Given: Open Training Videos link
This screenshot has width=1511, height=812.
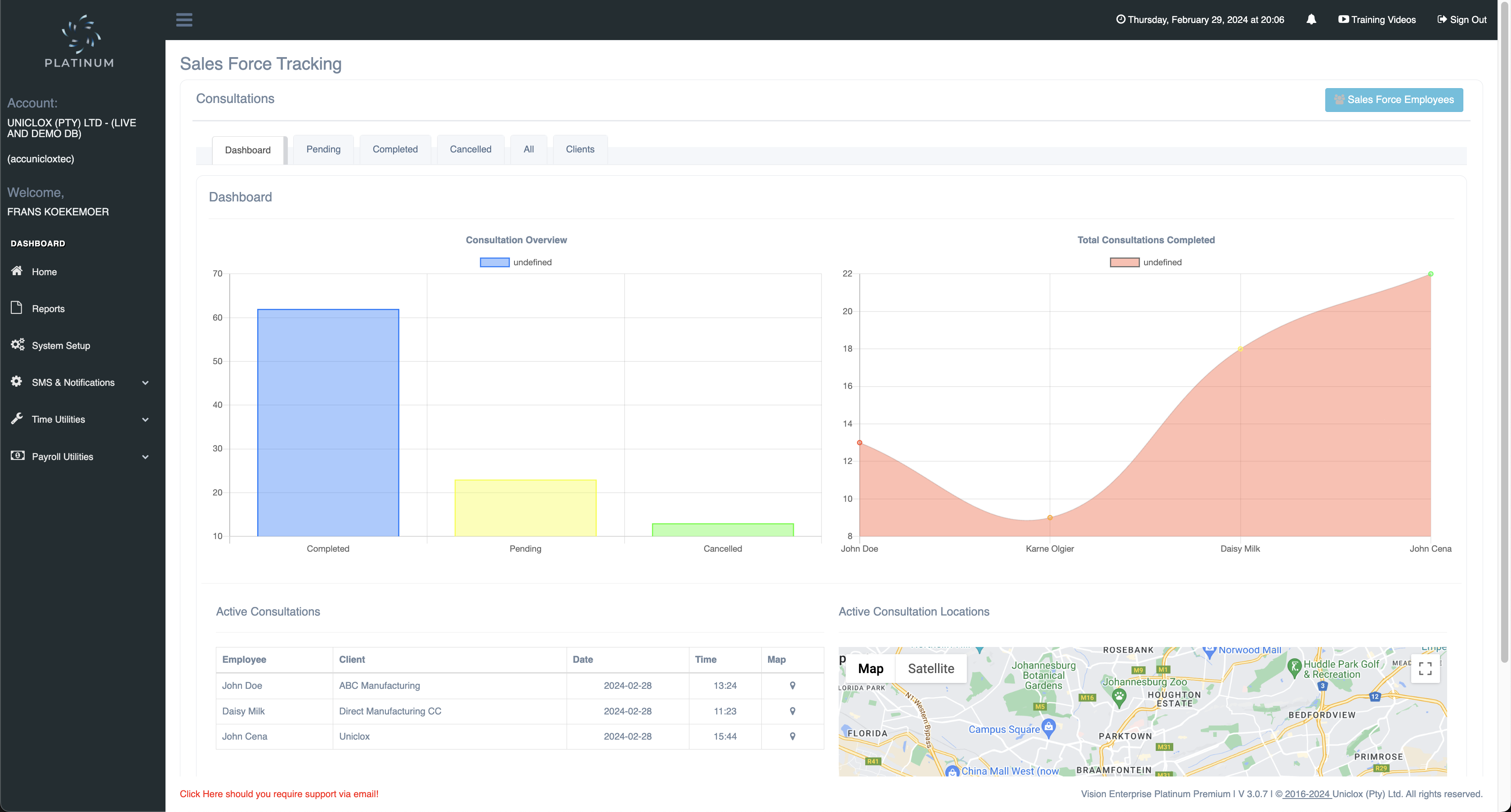Looking at the screenshot, I should point(1377,19).
